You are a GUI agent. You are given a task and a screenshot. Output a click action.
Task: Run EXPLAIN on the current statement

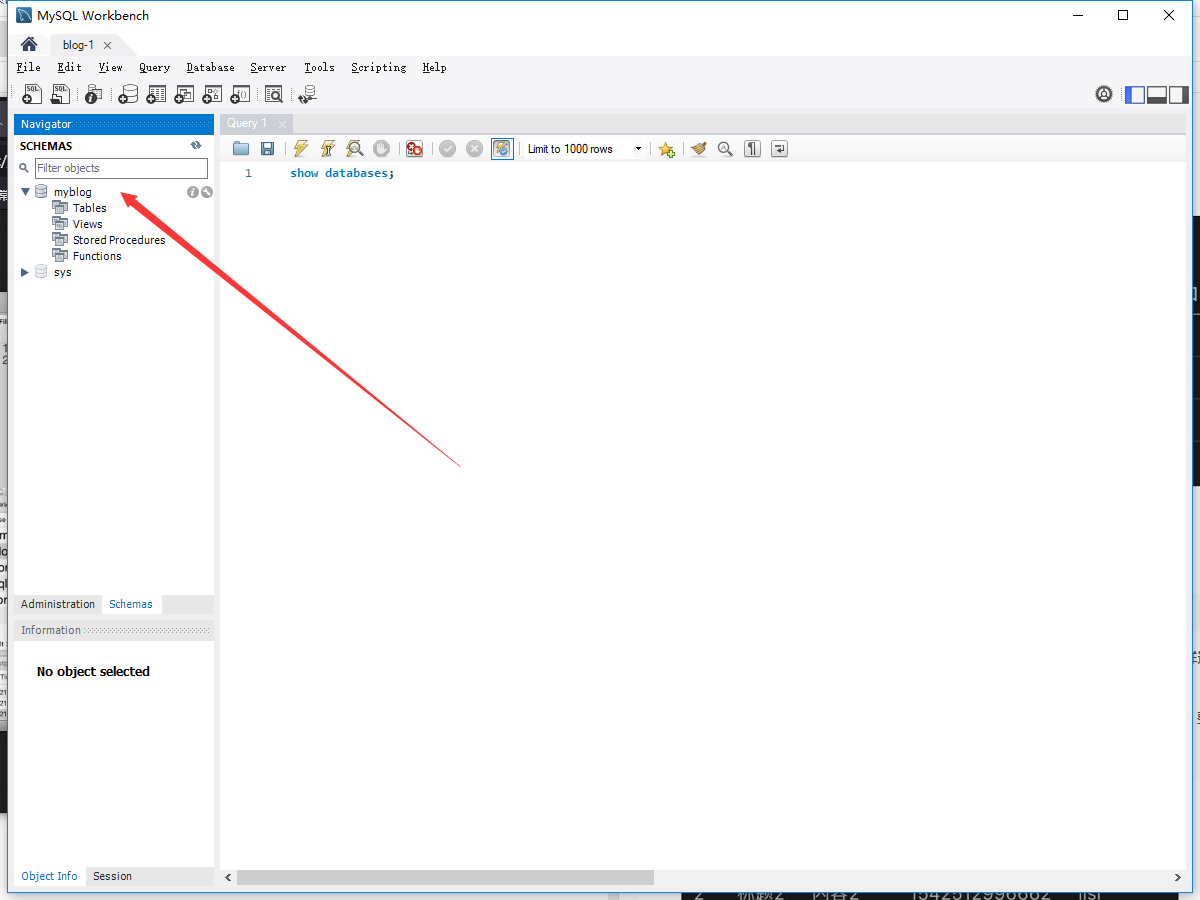point(354,149)
